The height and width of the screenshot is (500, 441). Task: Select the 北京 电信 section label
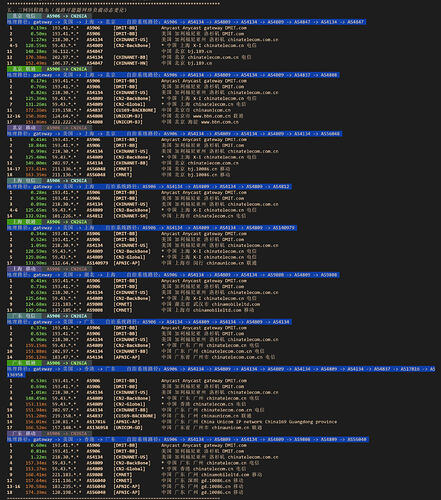pos(24,16)
